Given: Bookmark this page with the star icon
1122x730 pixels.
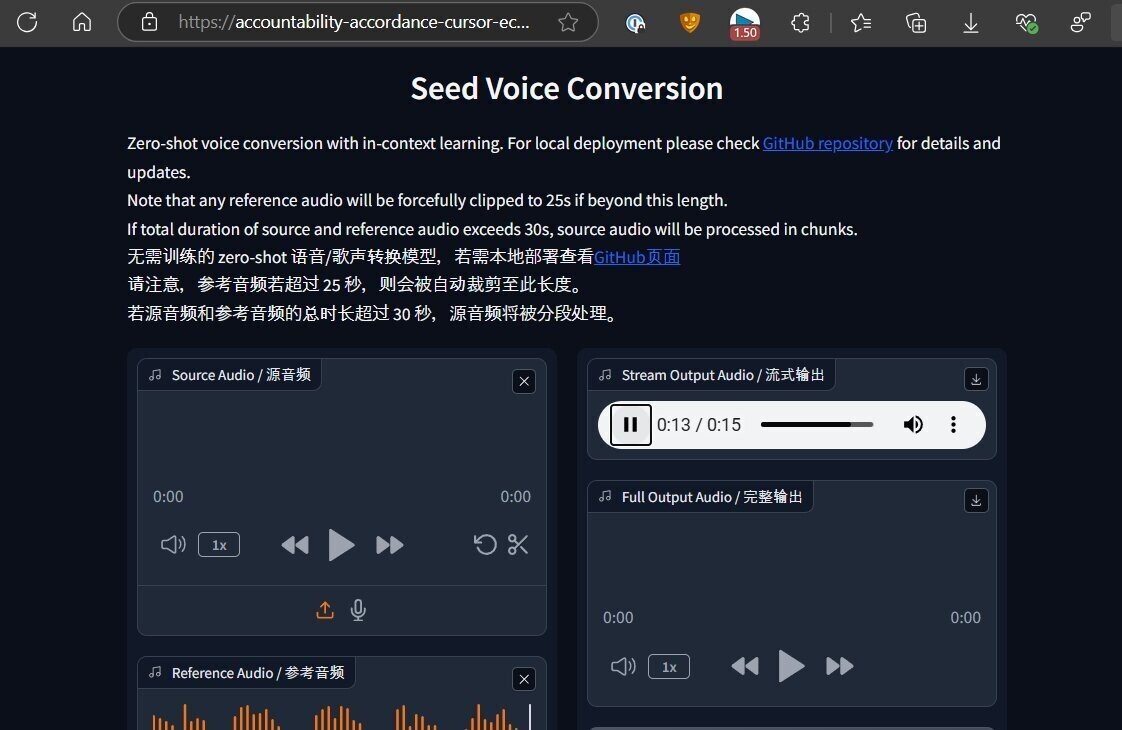Looking at the screenshot, I should point(567,22).
